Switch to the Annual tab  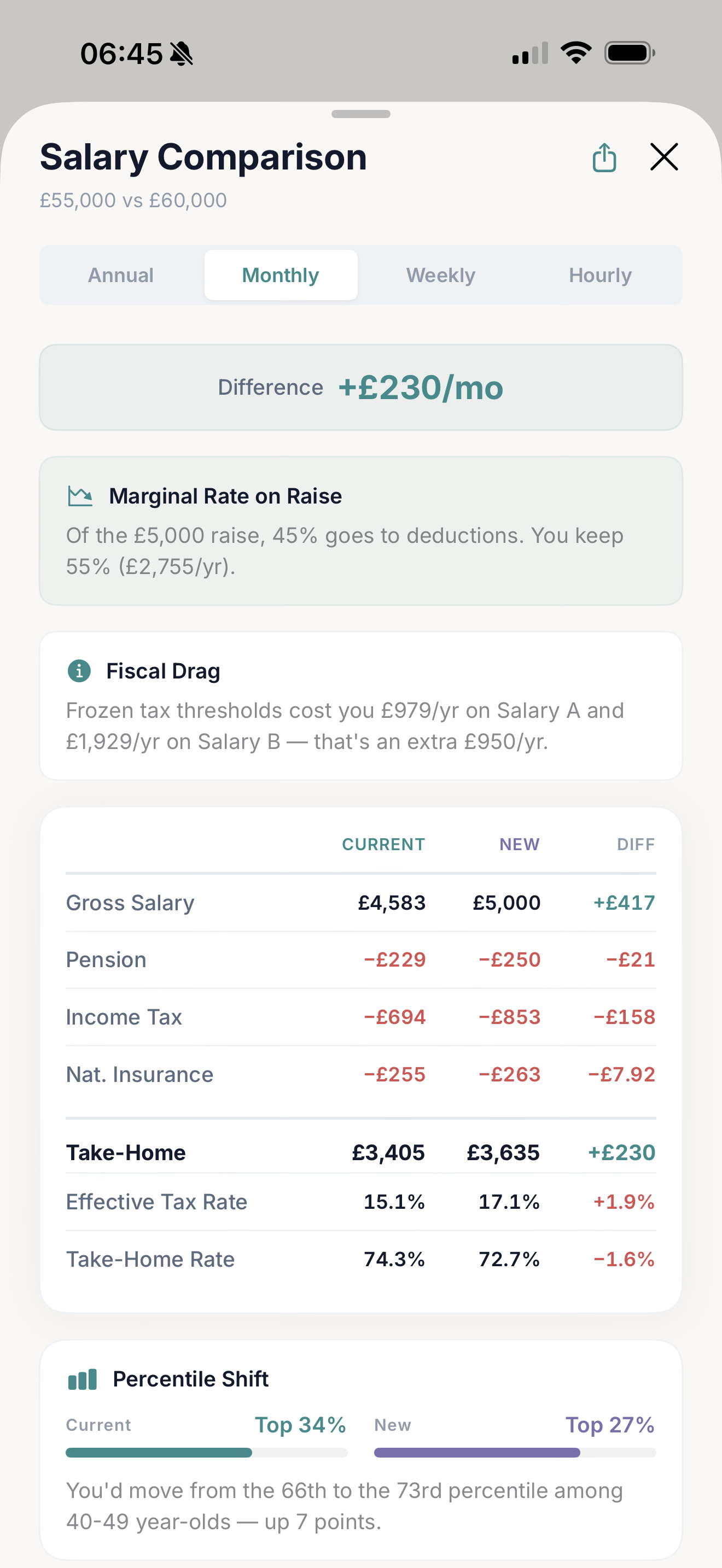pyautogui.click(x=120, y=275)
